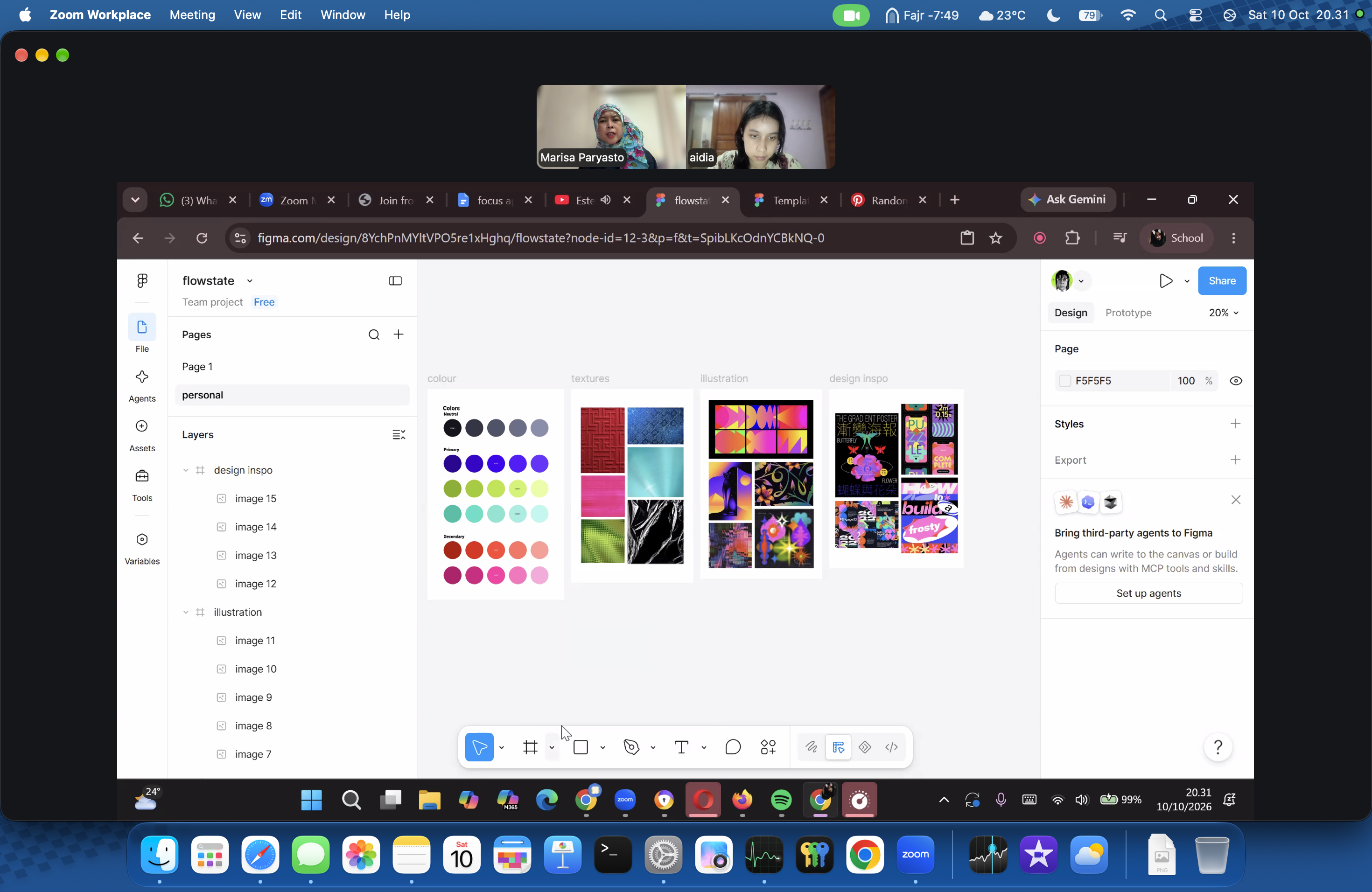The image size is (1372, 892).
Task: Open the shape tool options chevron
Action: (602, 747)
